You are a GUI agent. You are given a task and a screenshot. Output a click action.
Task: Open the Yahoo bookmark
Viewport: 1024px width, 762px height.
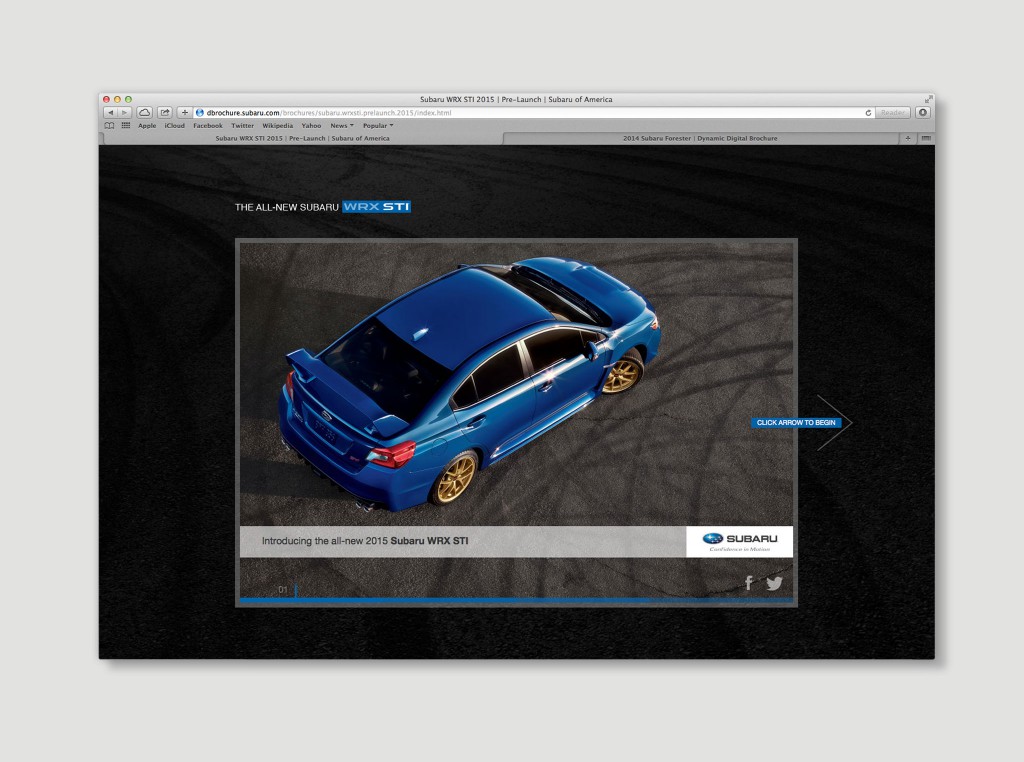pyautogui.click(x=311, y=125)
